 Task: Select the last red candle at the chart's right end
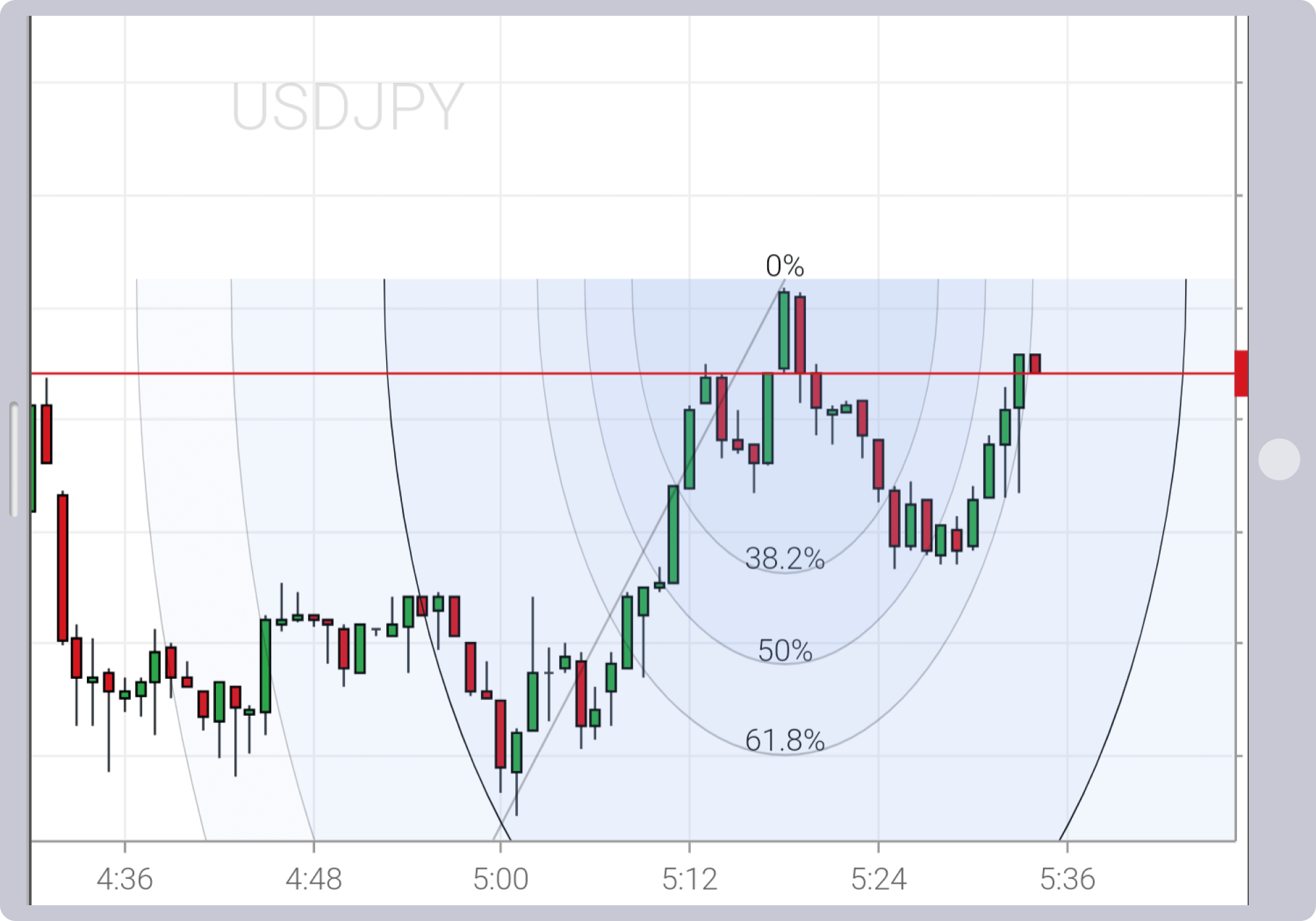point(1035,364)
